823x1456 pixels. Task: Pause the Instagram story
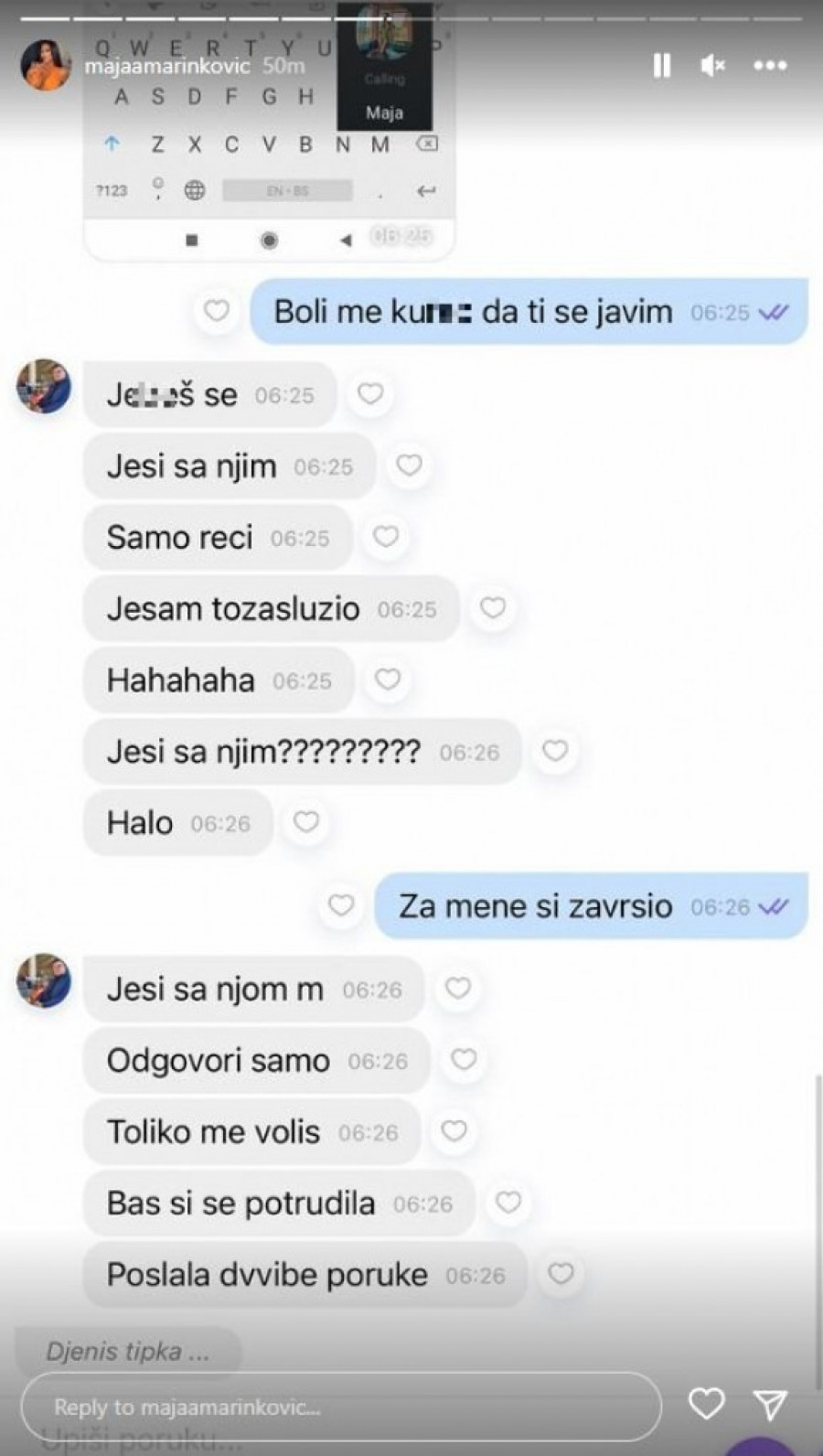pos(661,65)
